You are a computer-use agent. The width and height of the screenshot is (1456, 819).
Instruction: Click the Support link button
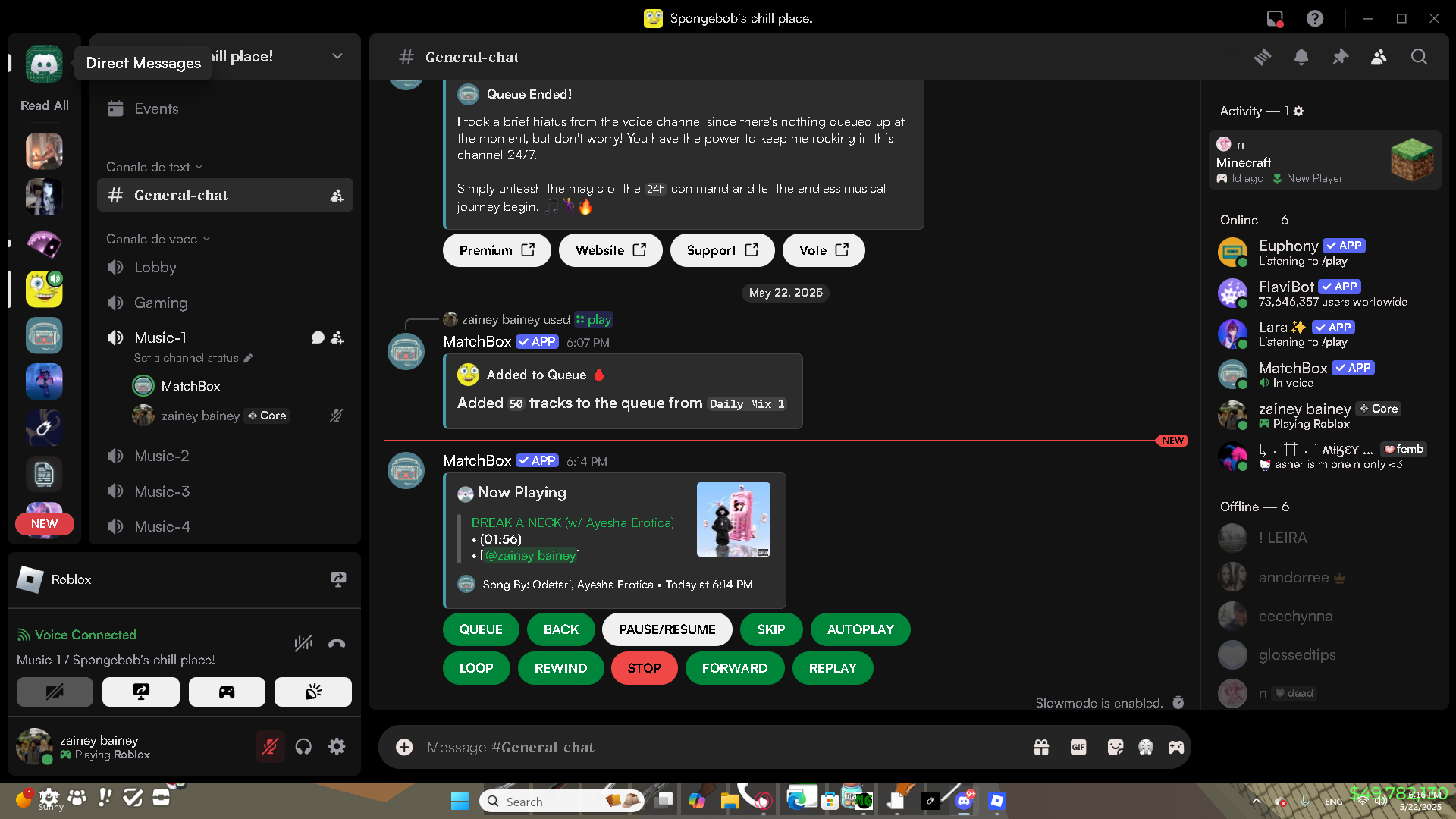coord(722,250)
